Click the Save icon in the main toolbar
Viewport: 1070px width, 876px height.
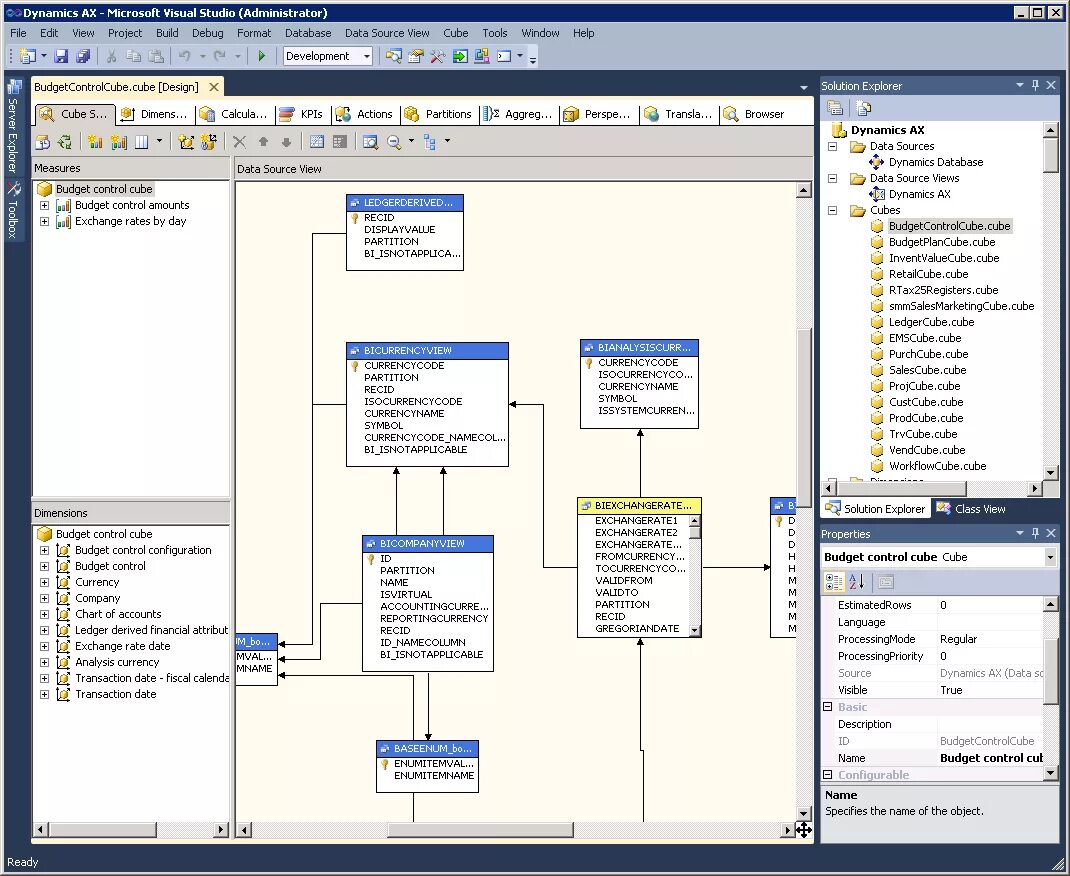point(61,56)
